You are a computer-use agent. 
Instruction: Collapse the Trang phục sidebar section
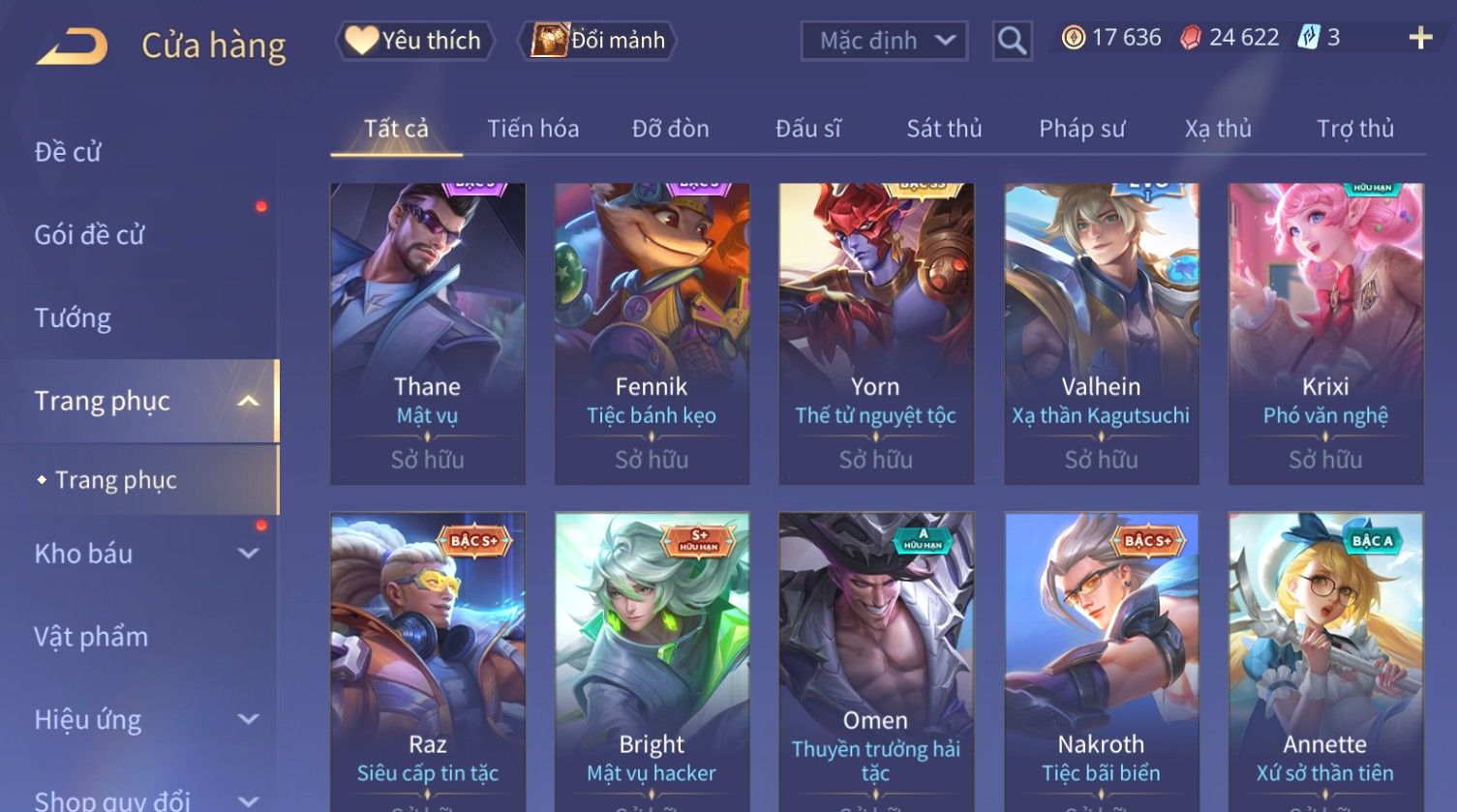[x=249, y=401]
